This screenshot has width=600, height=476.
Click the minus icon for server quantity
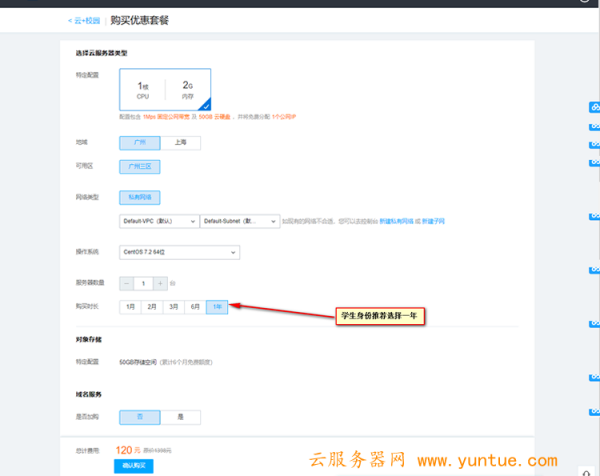point(126,283)
